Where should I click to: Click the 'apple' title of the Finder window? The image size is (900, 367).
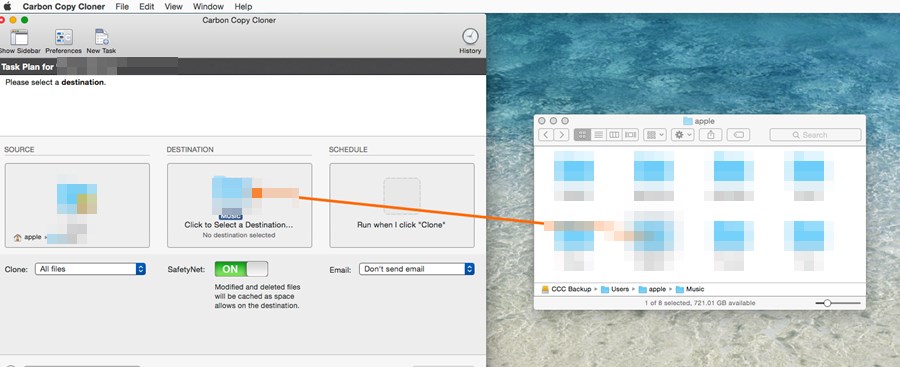coord(704,121)
